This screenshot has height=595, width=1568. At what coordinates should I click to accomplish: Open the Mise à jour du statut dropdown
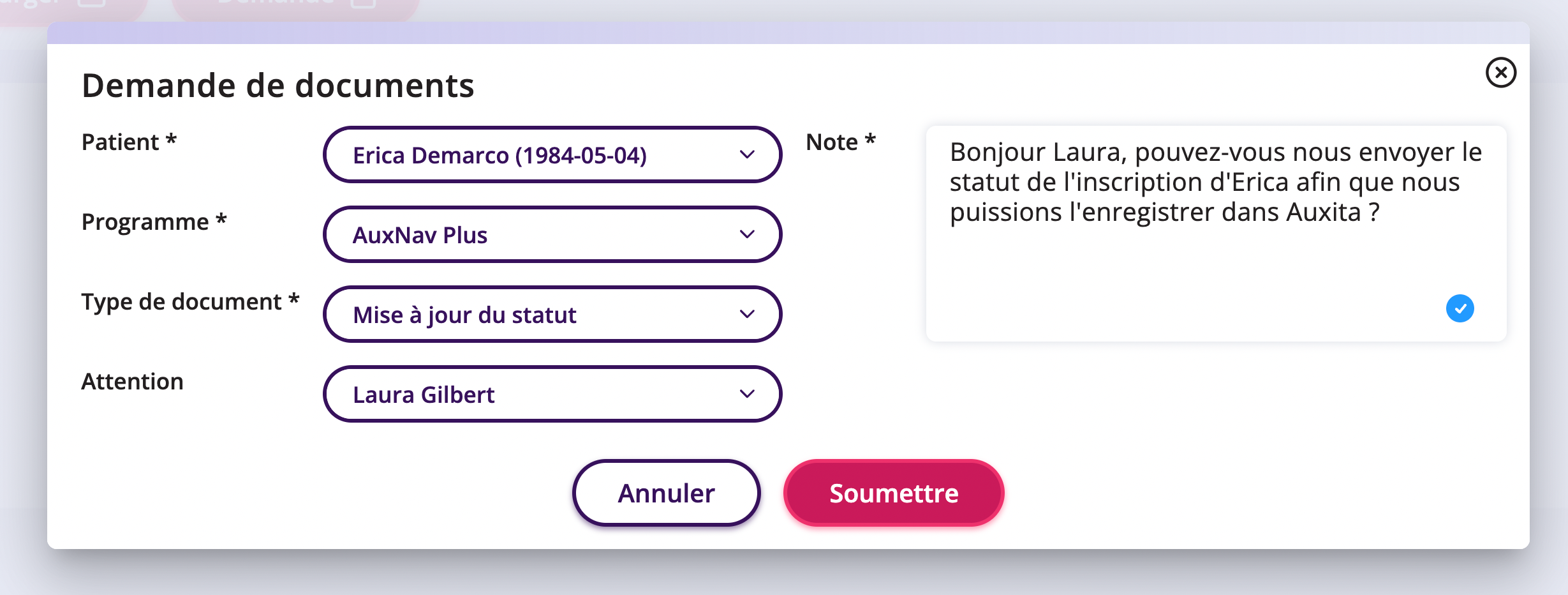coord(536,315)
